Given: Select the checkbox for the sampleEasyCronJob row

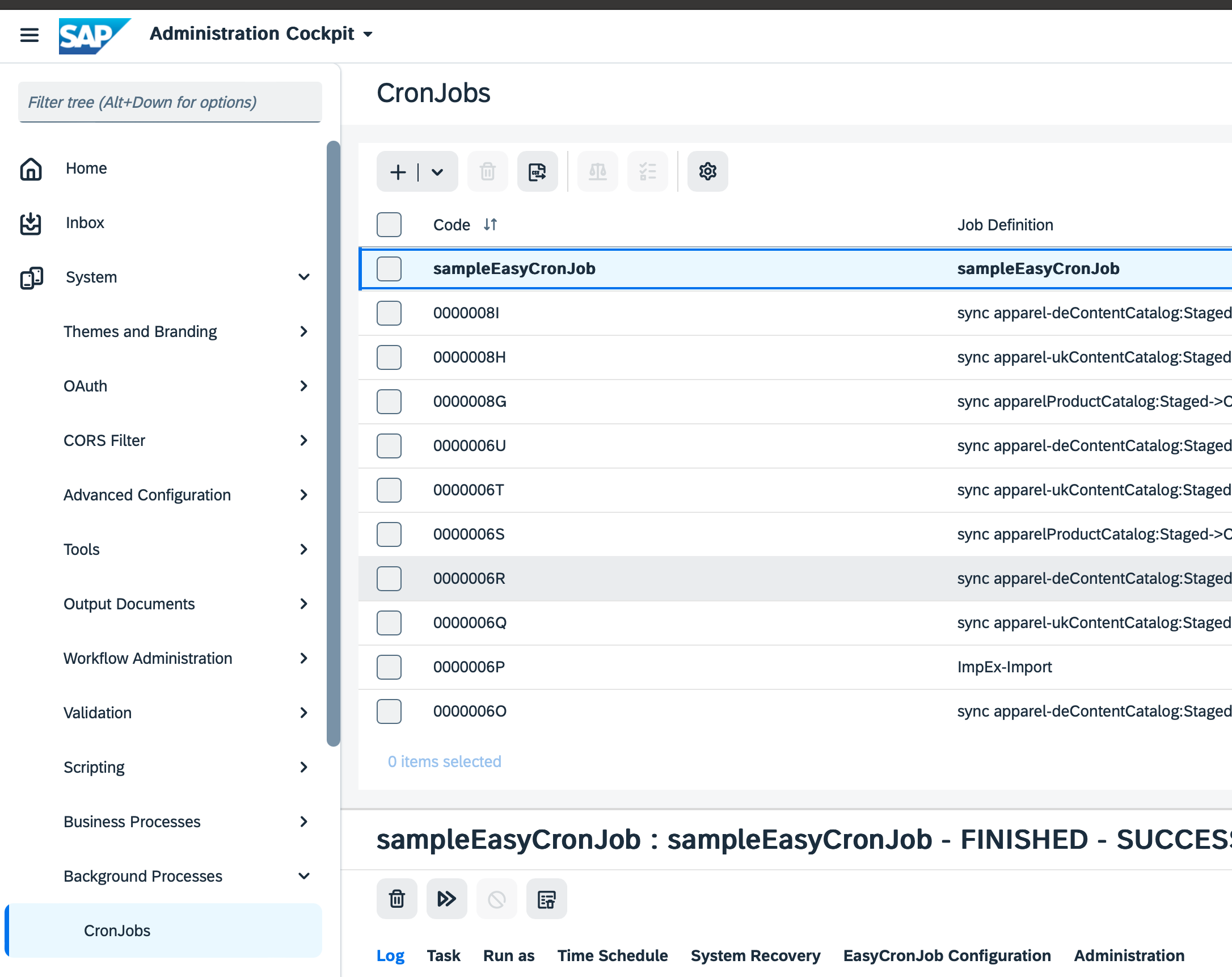Looking at the screenshot, I should (389, 269).
